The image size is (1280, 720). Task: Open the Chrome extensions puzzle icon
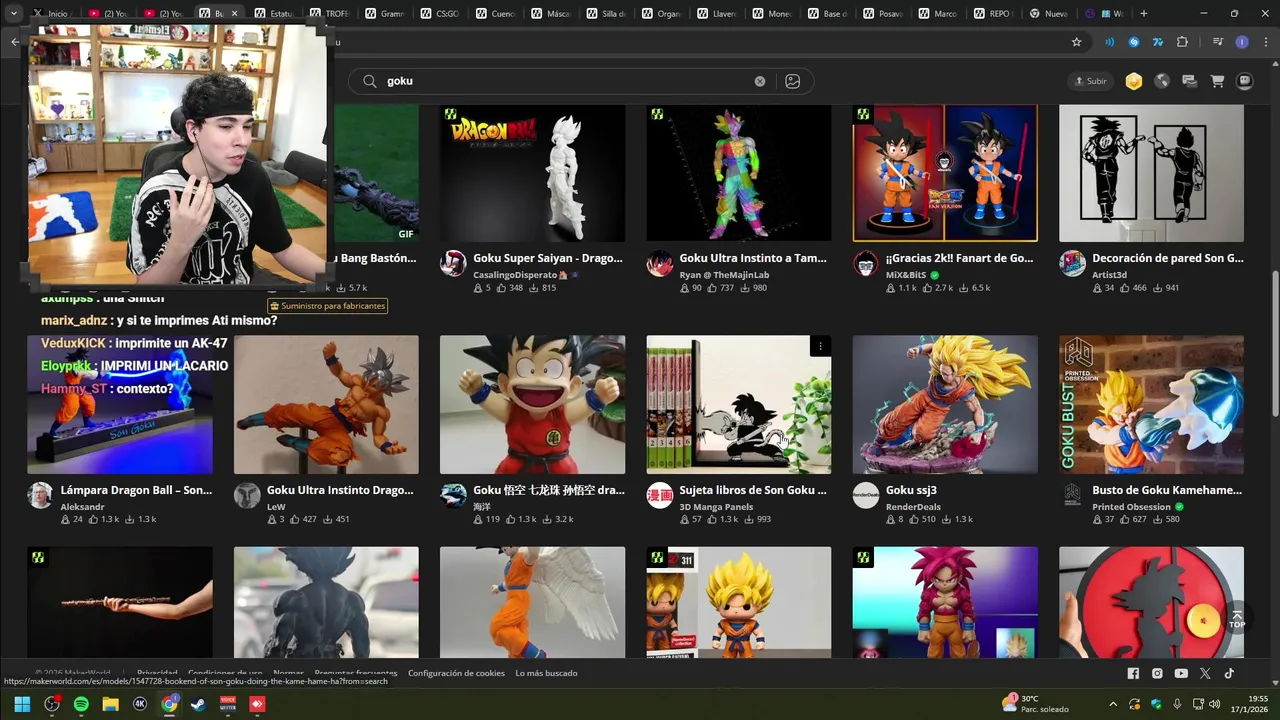pyautogui.click(x=1183, y=42)
